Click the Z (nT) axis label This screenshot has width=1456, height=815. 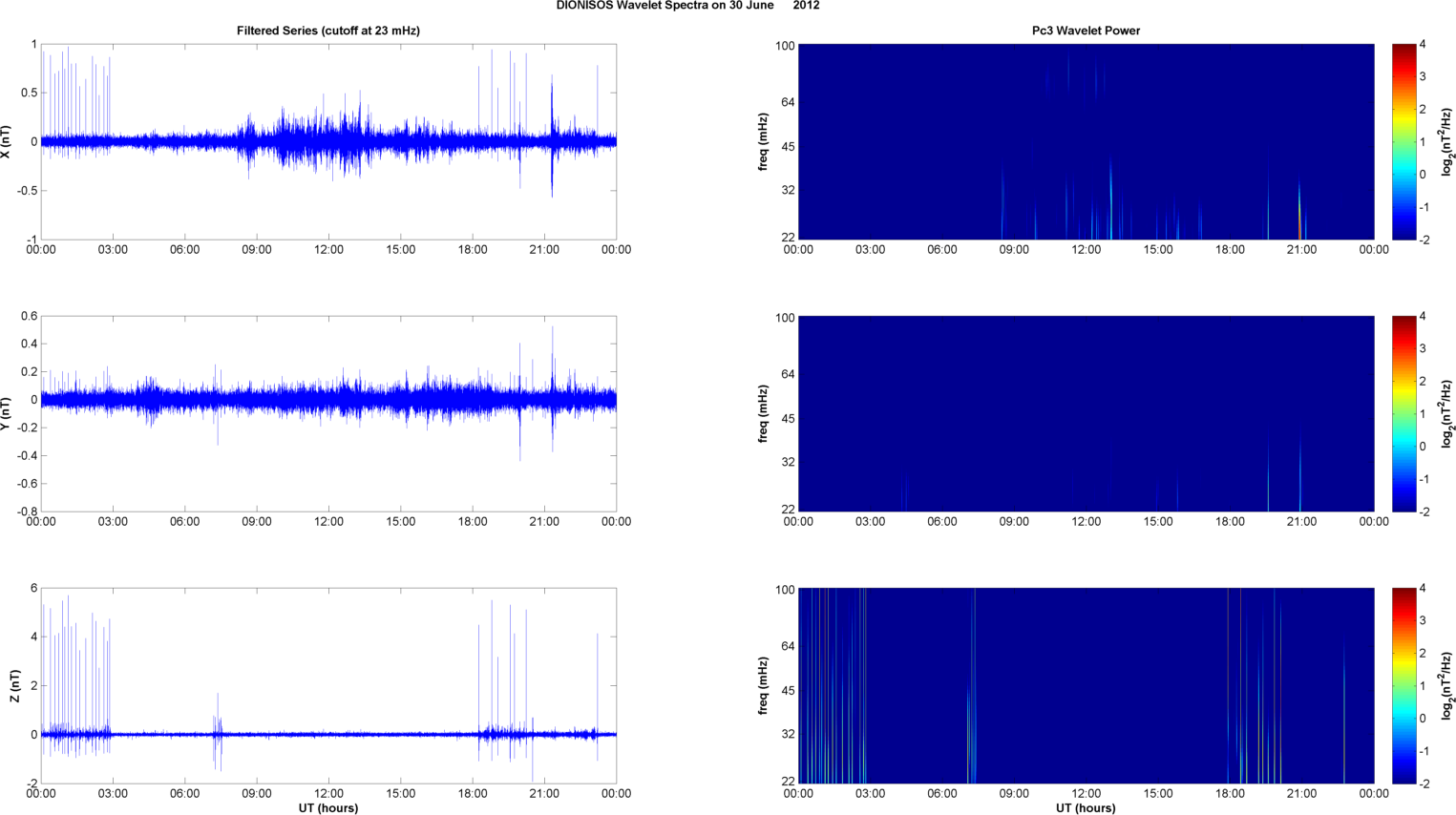coord(14,686)
